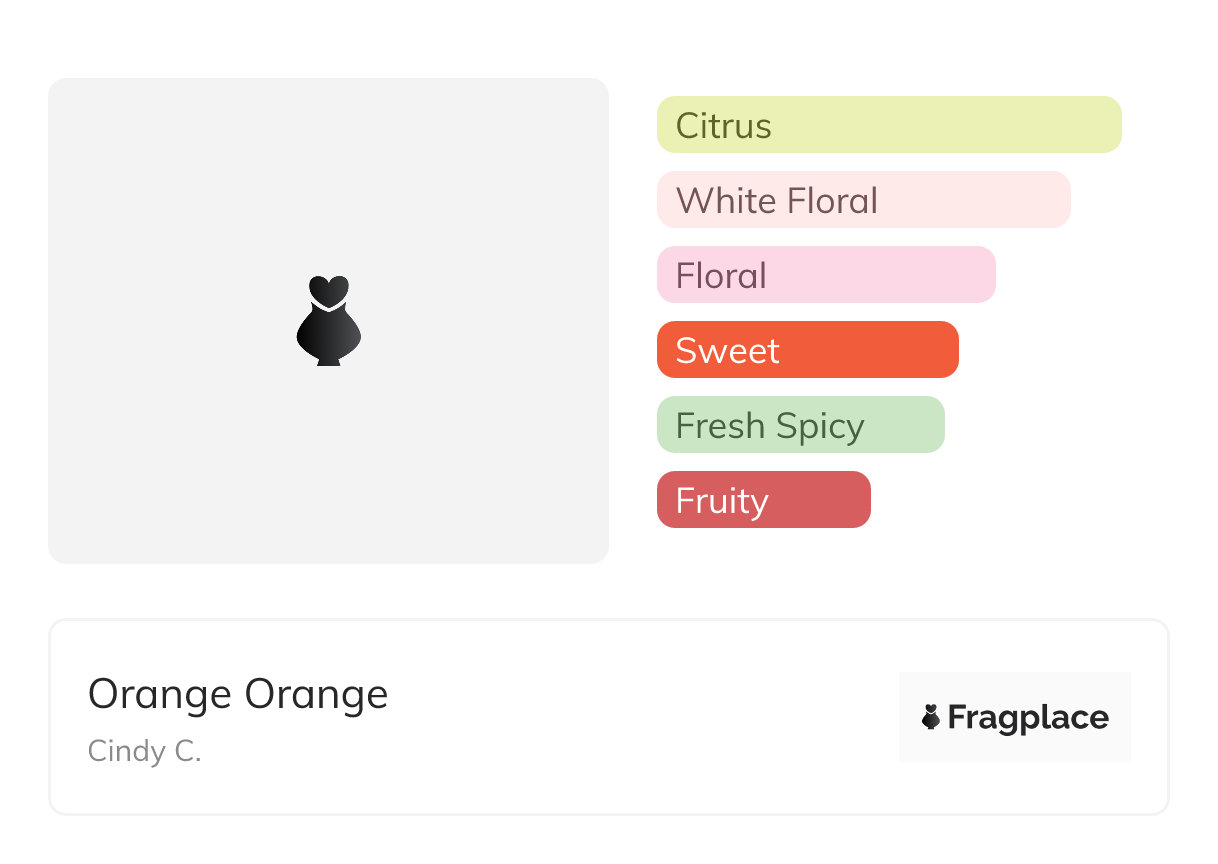This screenshot has height=864, width=1218.
Task: Click the "Fresh Spicy" text label
Action: click(770, 426)
